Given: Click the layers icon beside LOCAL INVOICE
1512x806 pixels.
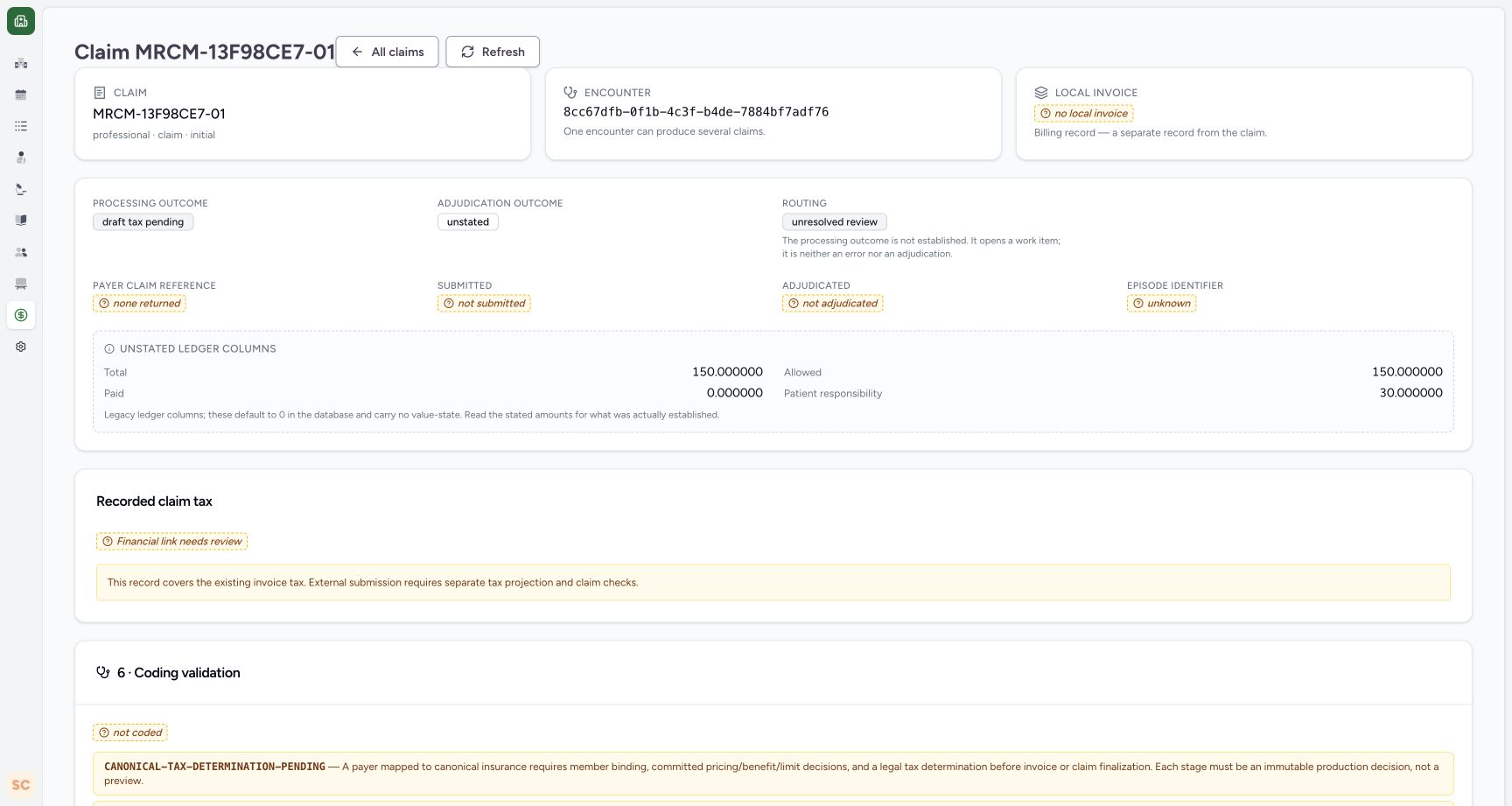Looking at the screenshot, I should tap(1041, 93).
